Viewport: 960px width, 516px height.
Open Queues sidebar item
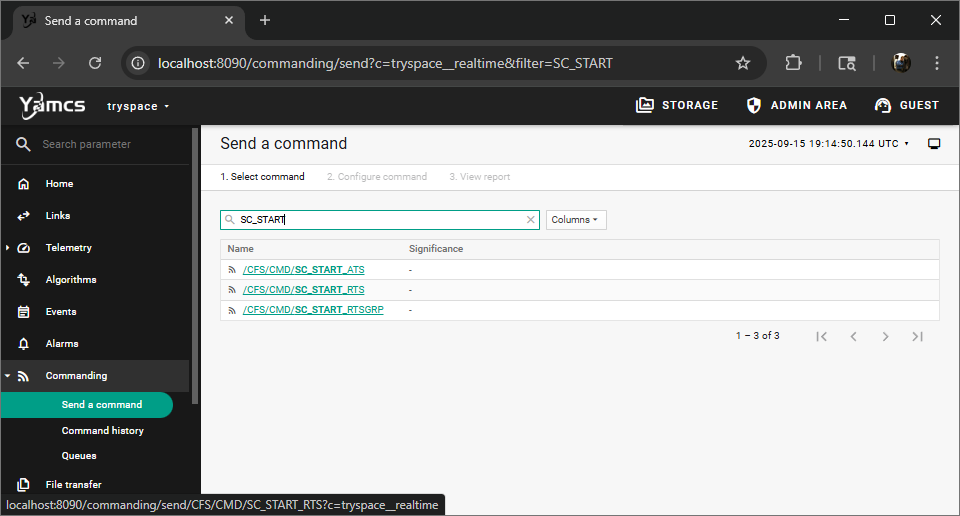tap(79, 455)
